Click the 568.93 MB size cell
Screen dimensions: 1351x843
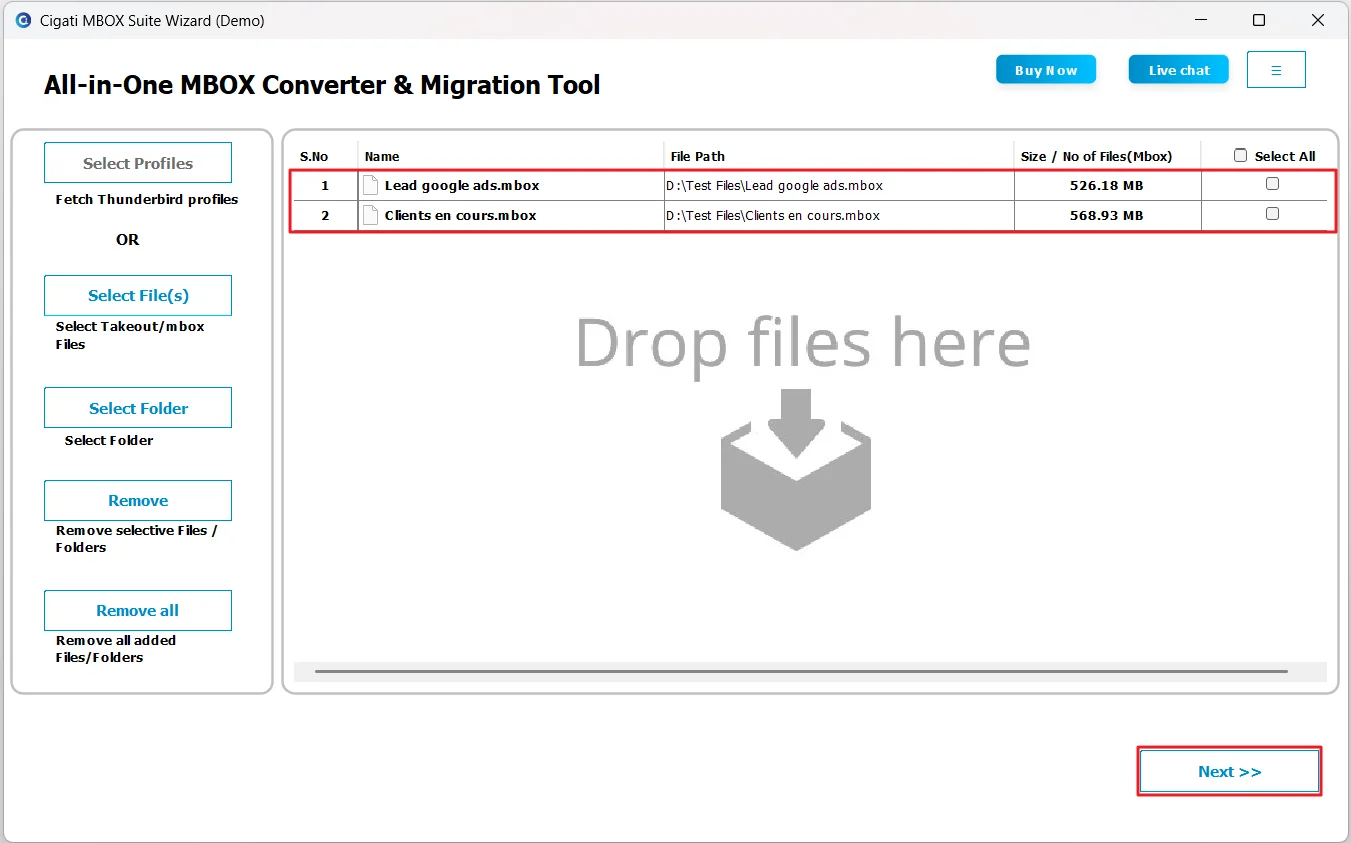(x=1107, y=215)
